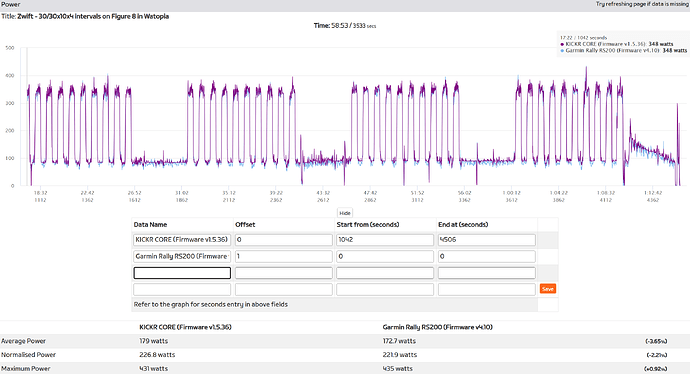This screenshot has height=374, width=690.
Task: Click the Garmin Rally end at field
Action: pos(487,256)
